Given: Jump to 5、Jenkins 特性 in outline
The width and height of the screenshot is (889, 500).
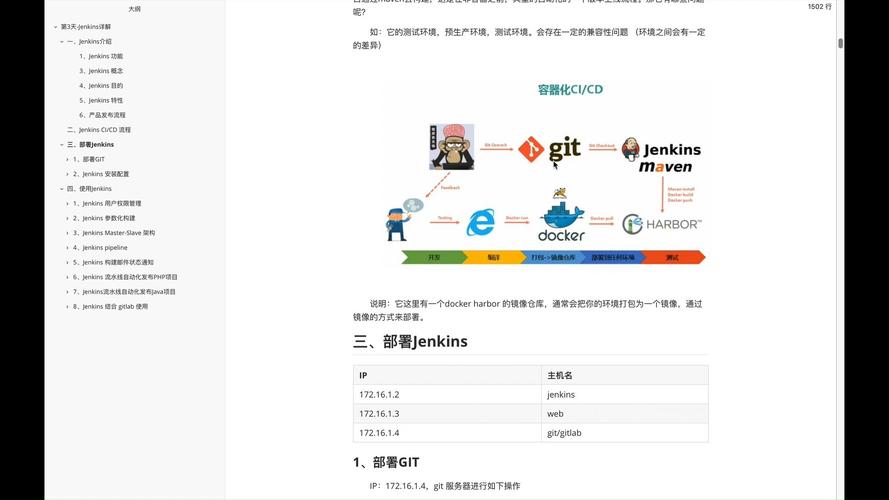Looking at the screenshot, I should pyautogui.click(x=101, y=100).
